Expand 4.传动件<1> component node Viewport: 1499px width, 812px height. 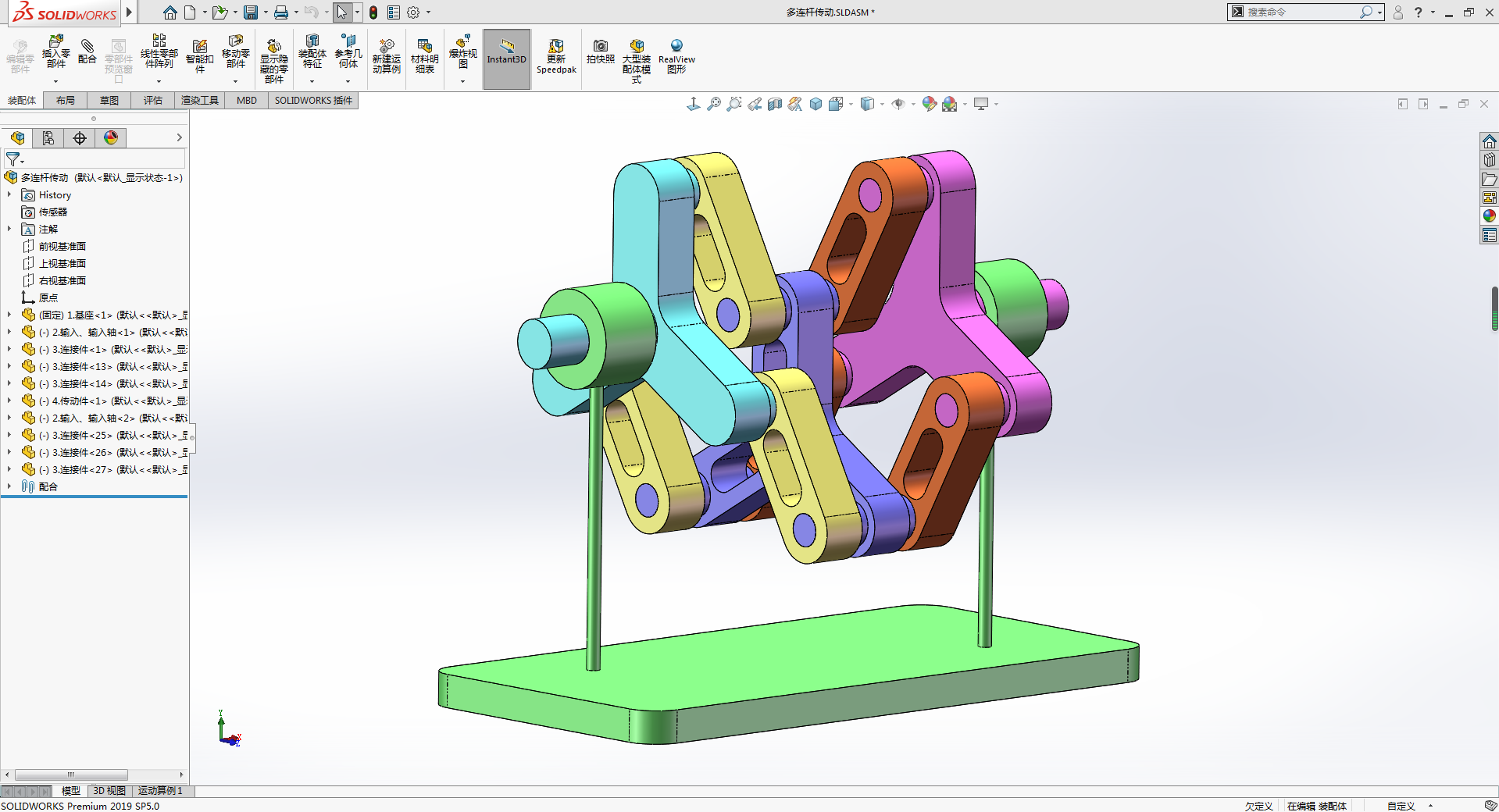click(x=9, y=401)
